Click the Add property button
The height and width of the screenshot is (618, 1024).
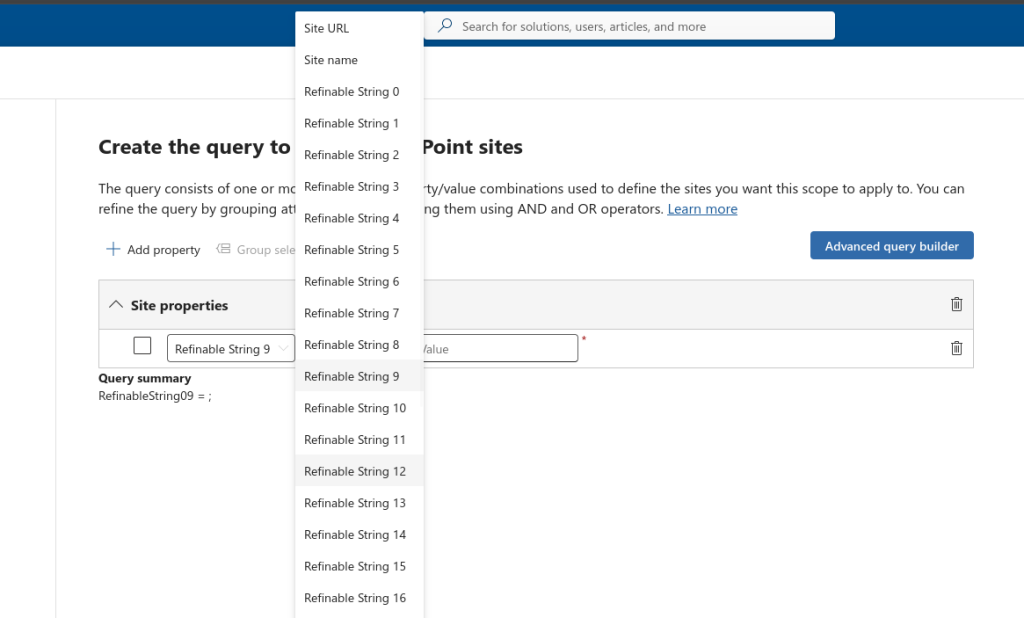(153, 250)
